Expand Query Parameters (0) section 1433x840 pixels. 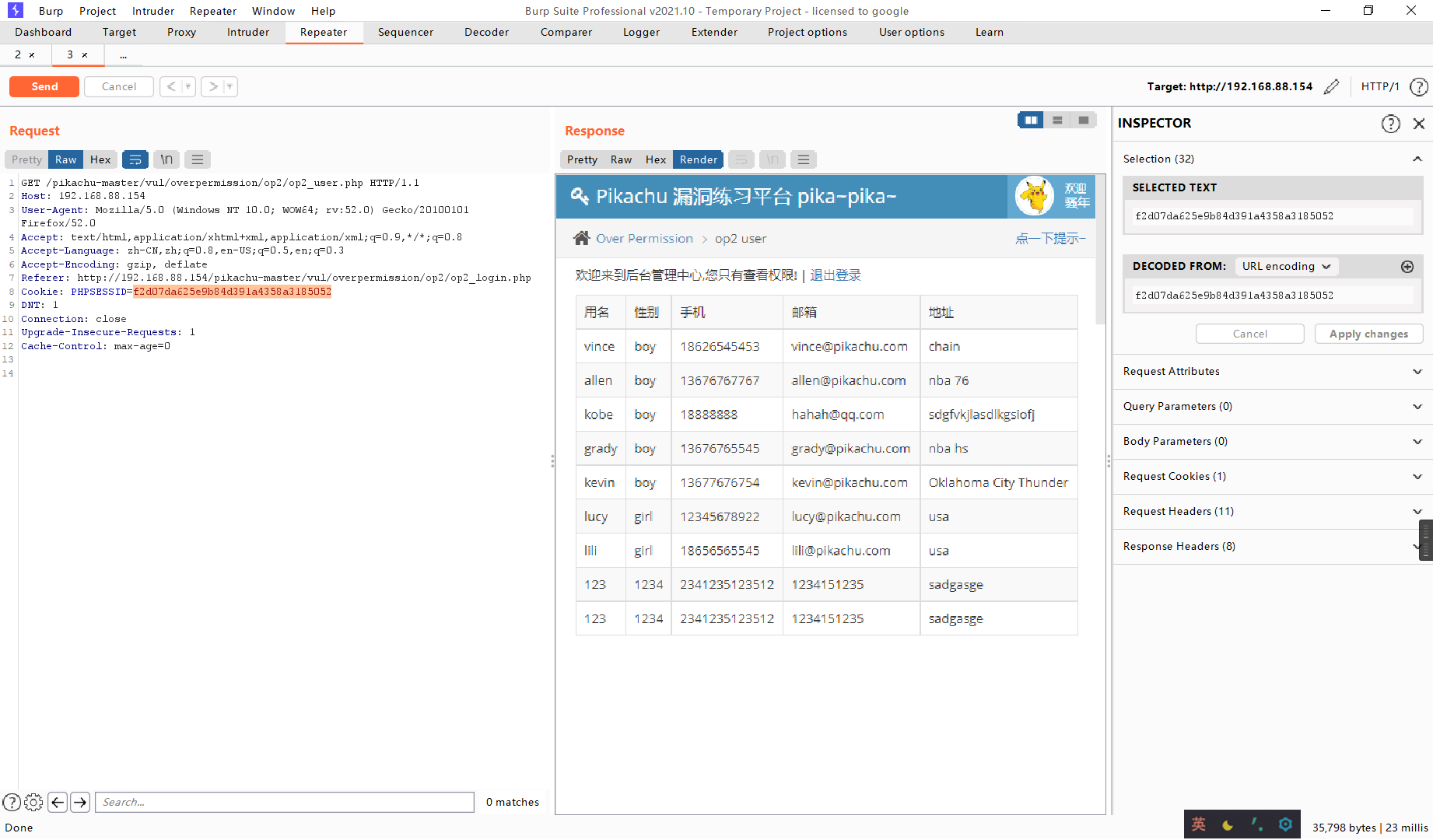(x=1273, y=406)
